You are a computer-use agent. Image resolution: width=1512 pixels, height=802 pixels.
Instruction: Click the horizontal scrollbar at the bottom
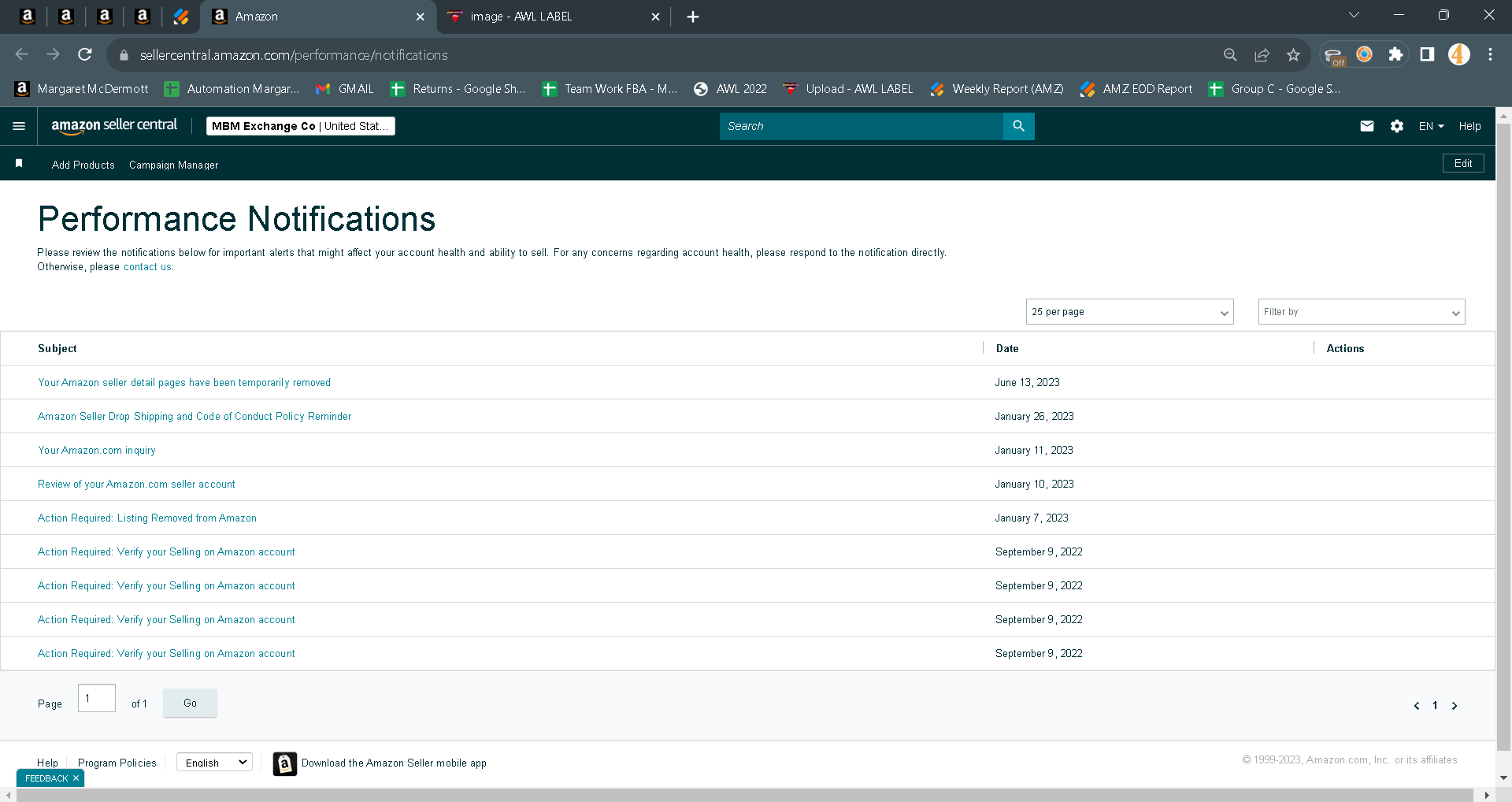[745, 795]
